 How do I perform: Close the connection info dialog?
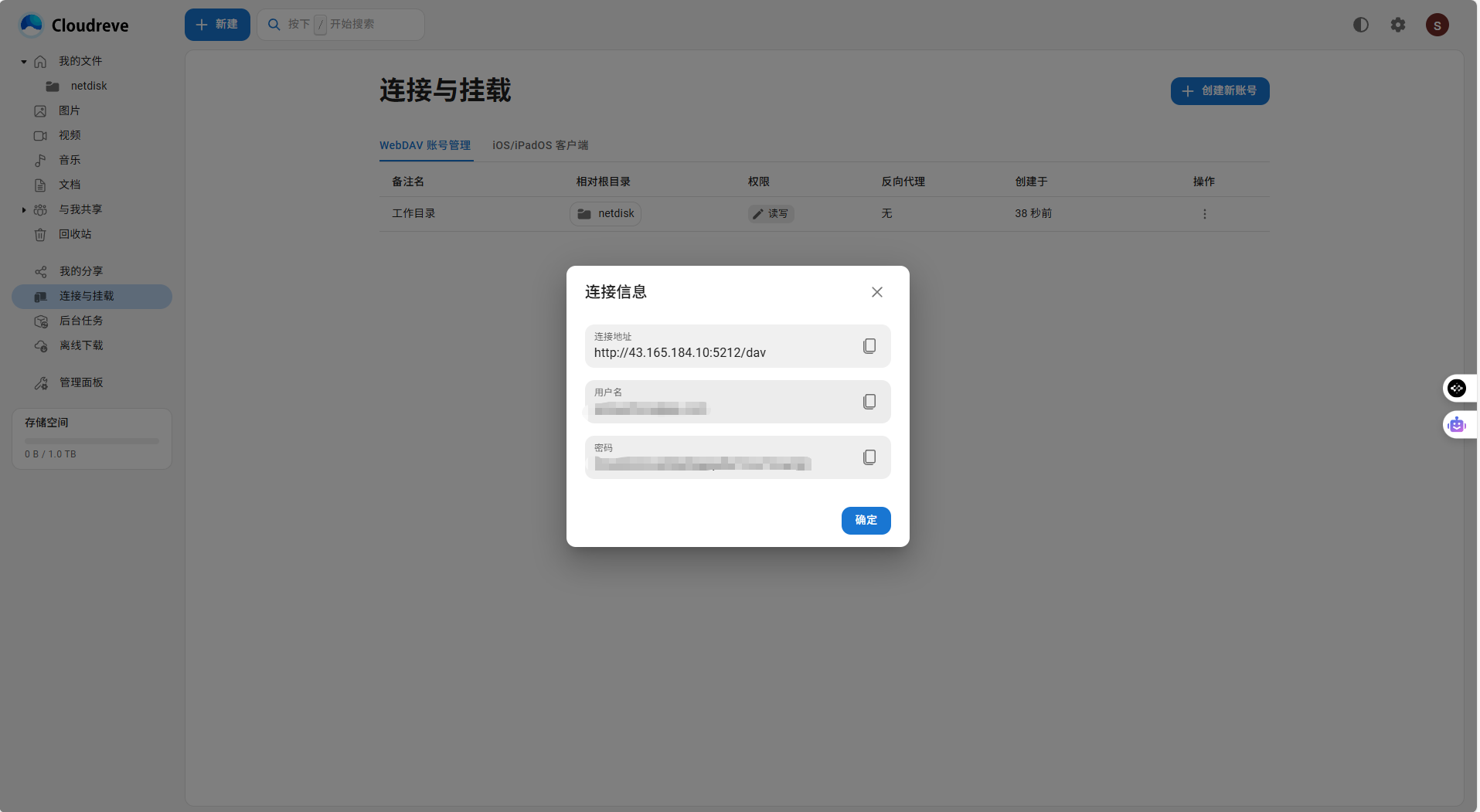(x=876, y=292)
